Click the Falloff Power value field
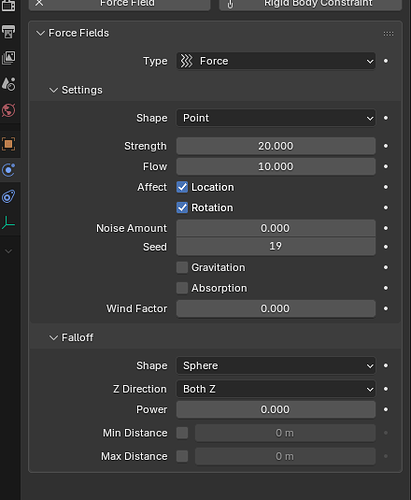The image size is (411, 500). click(x=276, y=409)
